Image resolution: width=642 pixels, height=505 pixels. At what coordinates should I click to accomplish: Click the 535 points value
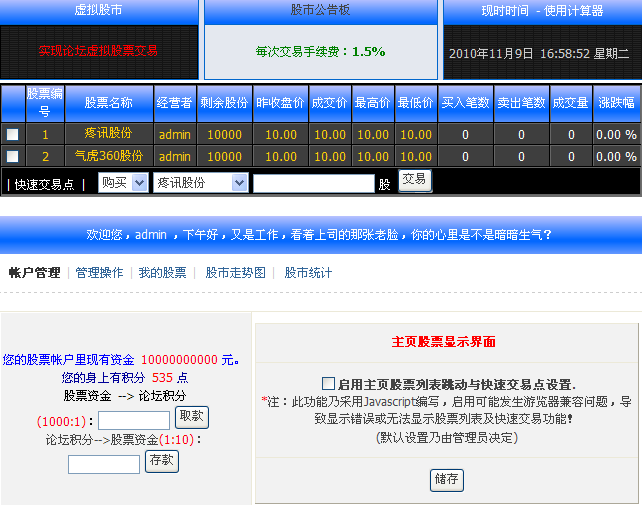163,377
